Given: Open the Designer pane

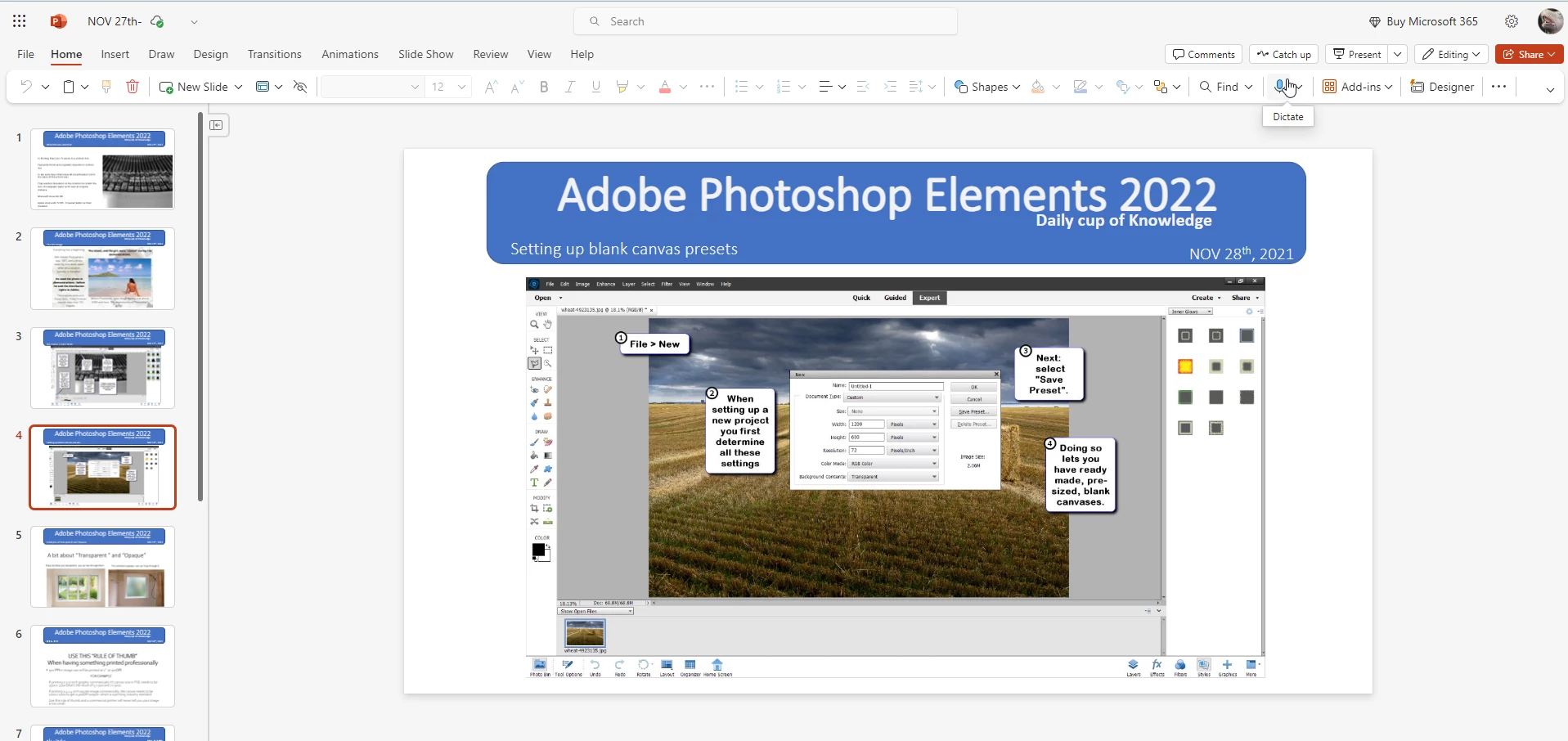Looking at the screenshot, I should pos(1442,87).
